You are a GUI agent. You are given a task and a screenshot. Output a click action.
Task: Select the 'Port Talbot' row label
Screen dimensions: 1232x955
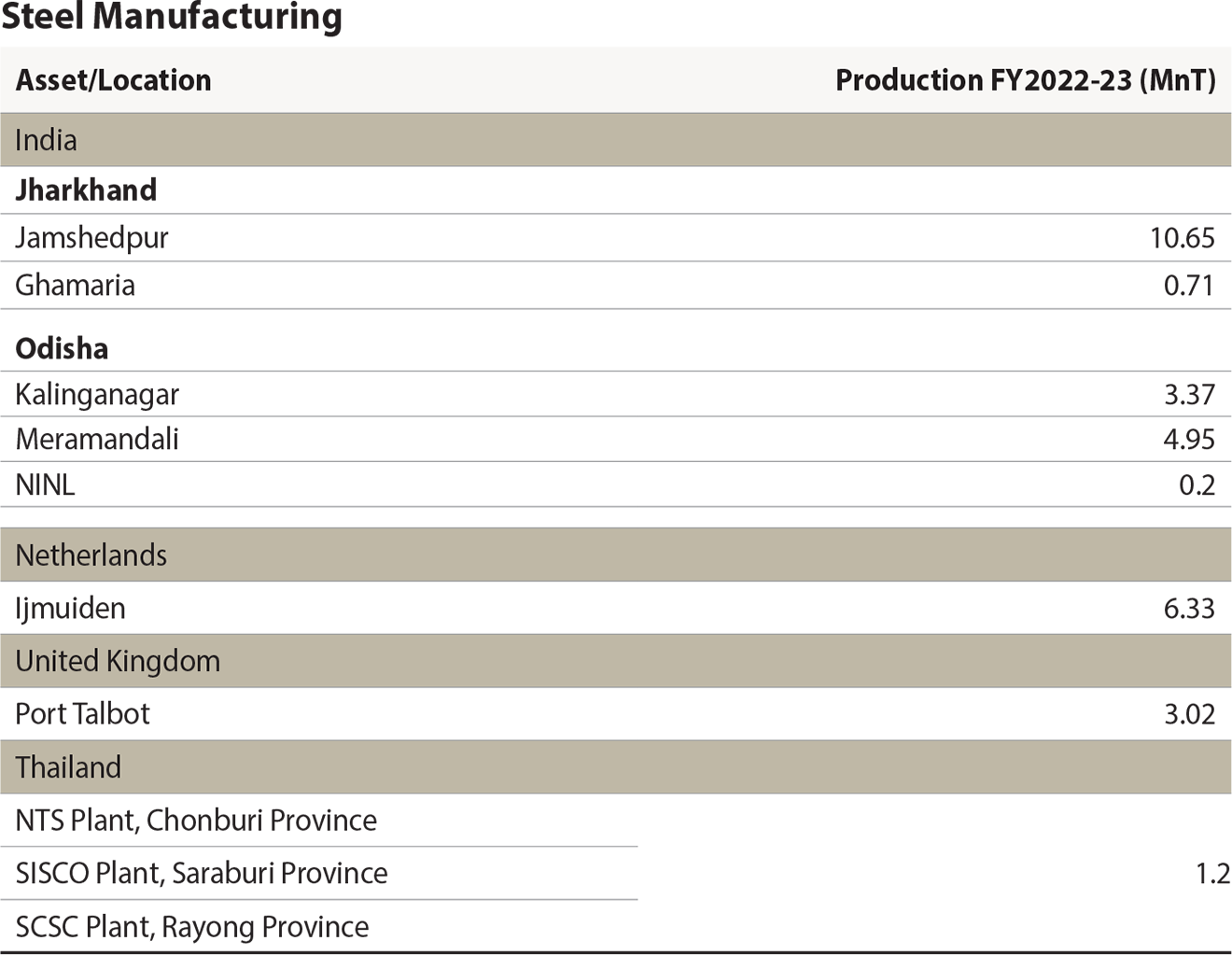click(82, 714)
